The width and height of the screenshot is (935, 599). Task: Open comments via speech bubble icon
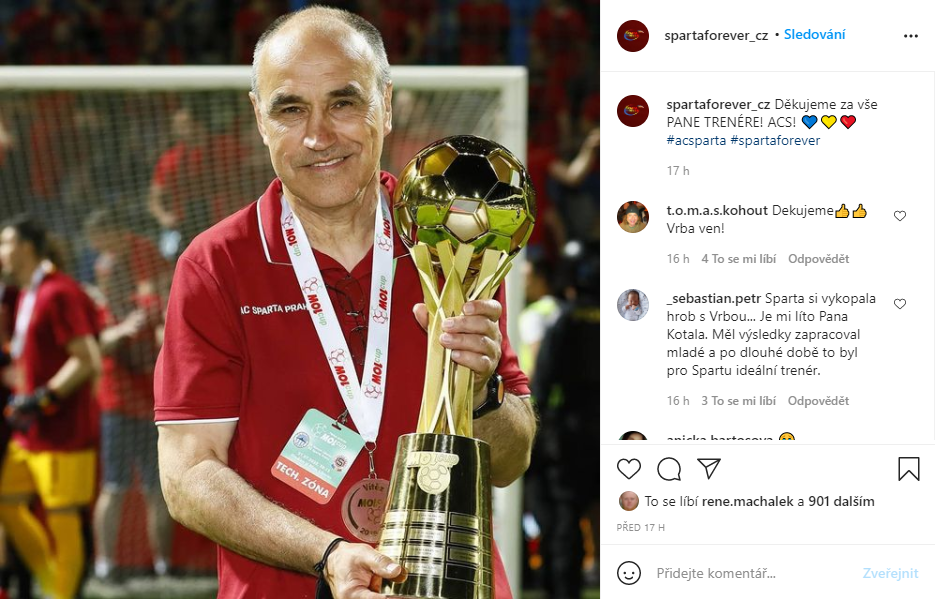[x=669, y=469]
